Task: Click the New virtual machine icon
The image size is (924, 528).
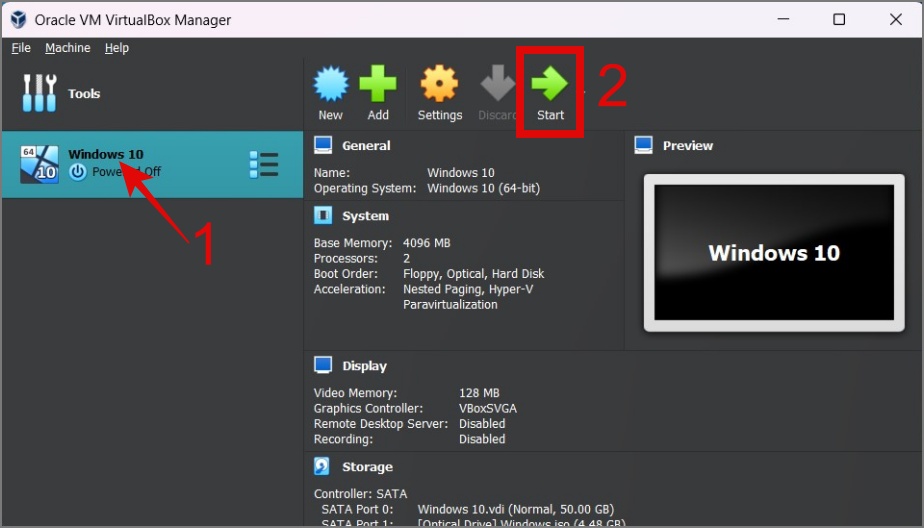Action: click(331, 84)
